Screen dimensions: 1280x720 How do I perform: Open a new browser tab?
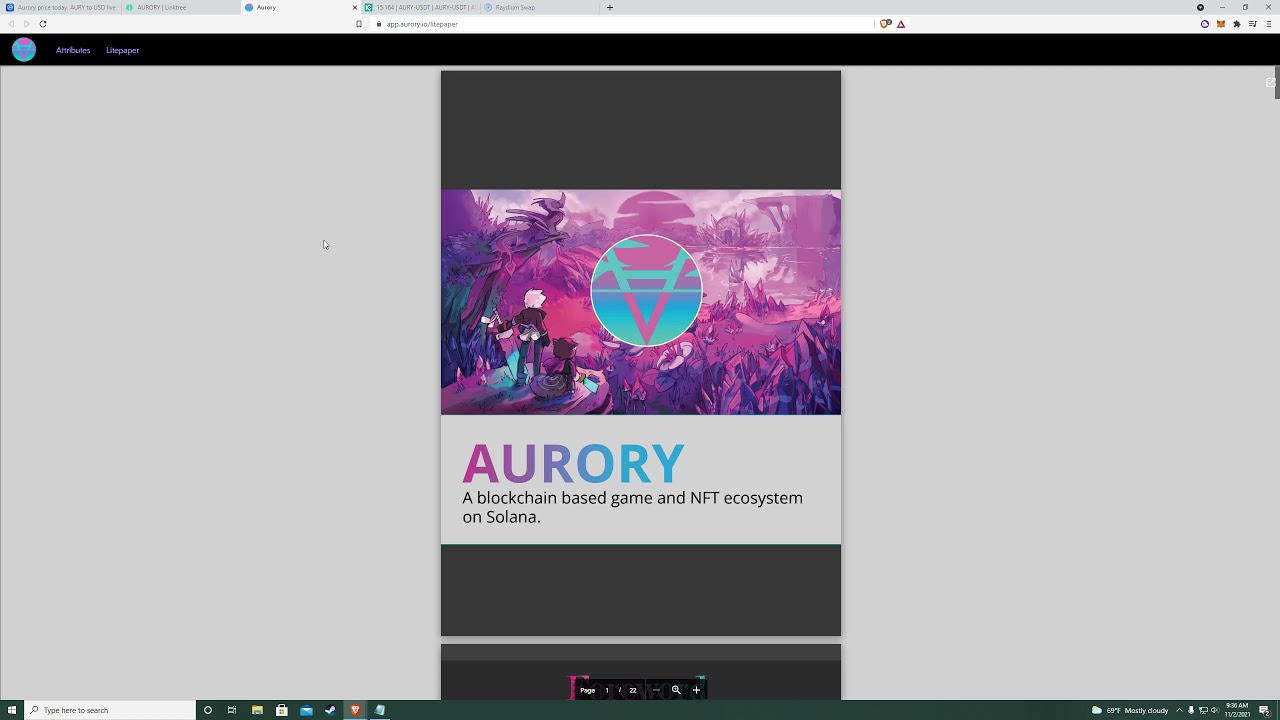(x=610, y=7)
